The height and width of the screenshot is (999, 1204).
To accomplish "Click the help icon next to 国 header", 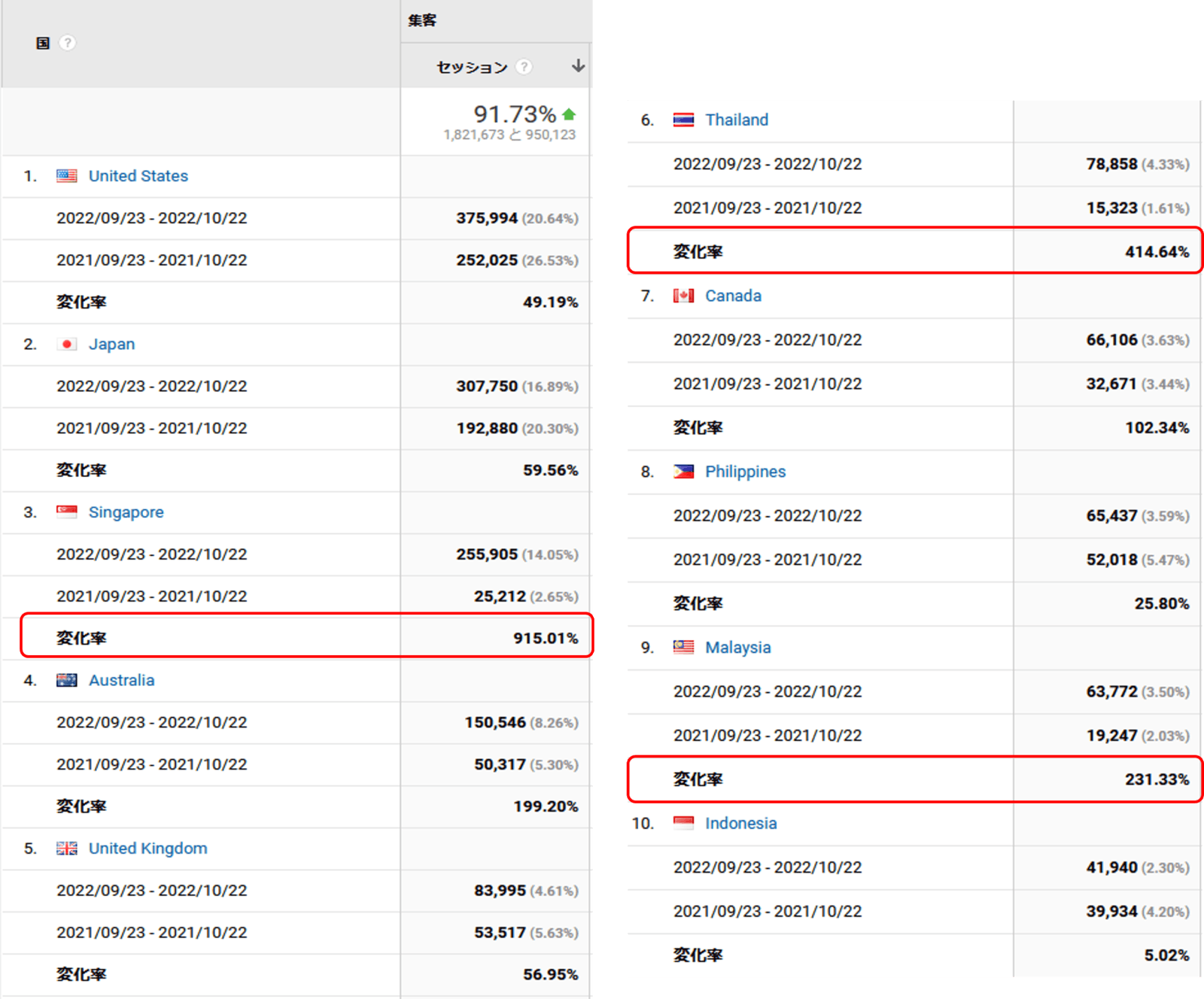I will click(67, 43).
